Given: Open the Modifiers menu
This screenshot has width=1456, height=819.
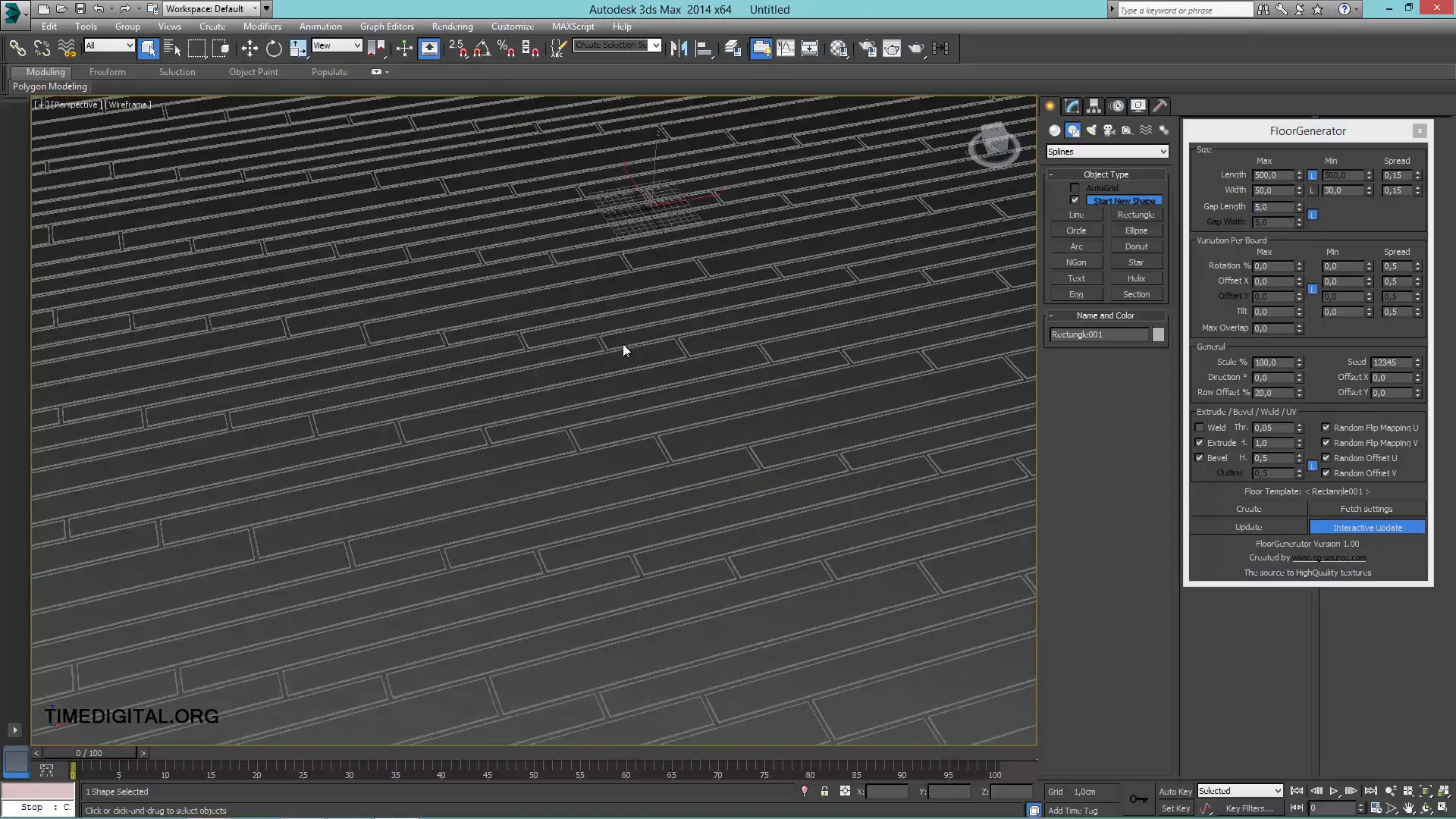Looking at the screenshot, I should pos(262,27).
